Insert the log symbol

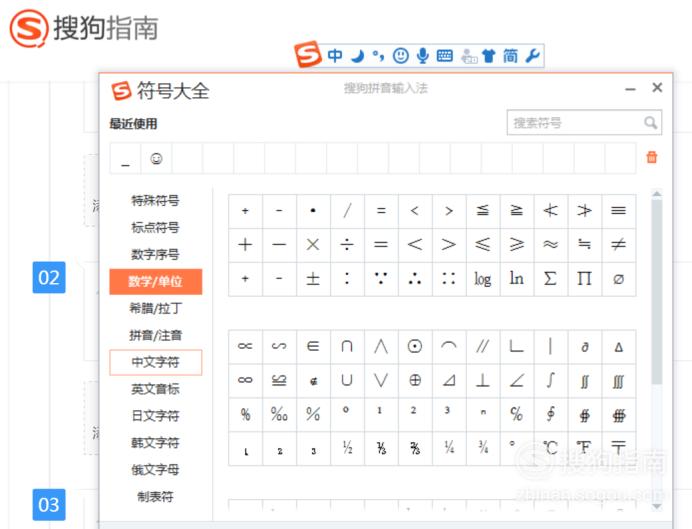482,278
